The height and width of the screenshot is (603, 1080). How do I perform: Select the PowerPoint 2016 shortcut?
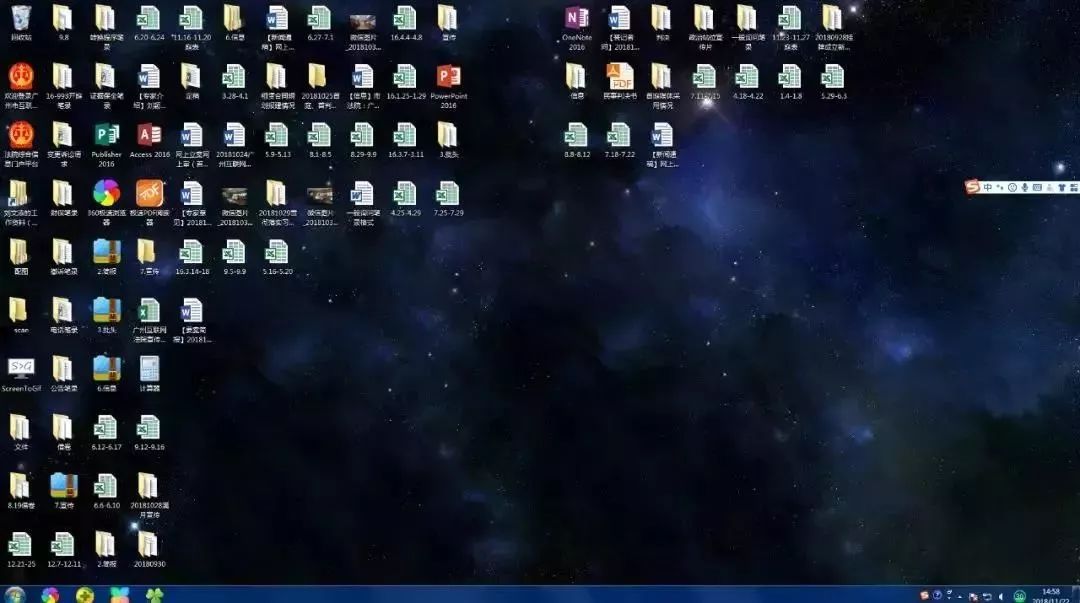click(x=448, y=77)
